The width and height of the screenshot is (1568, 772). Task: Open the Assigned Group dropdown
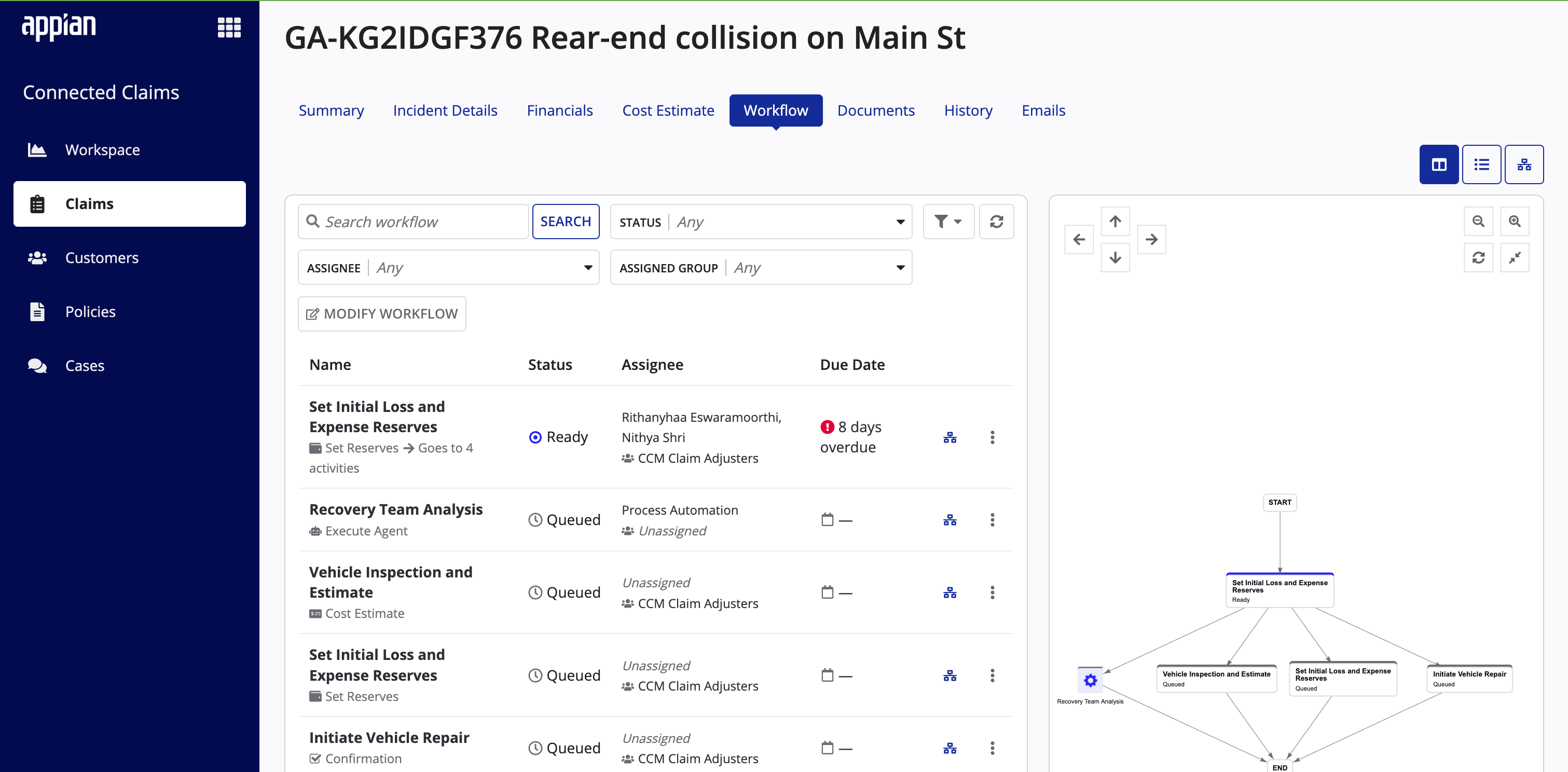pos(761,268)
